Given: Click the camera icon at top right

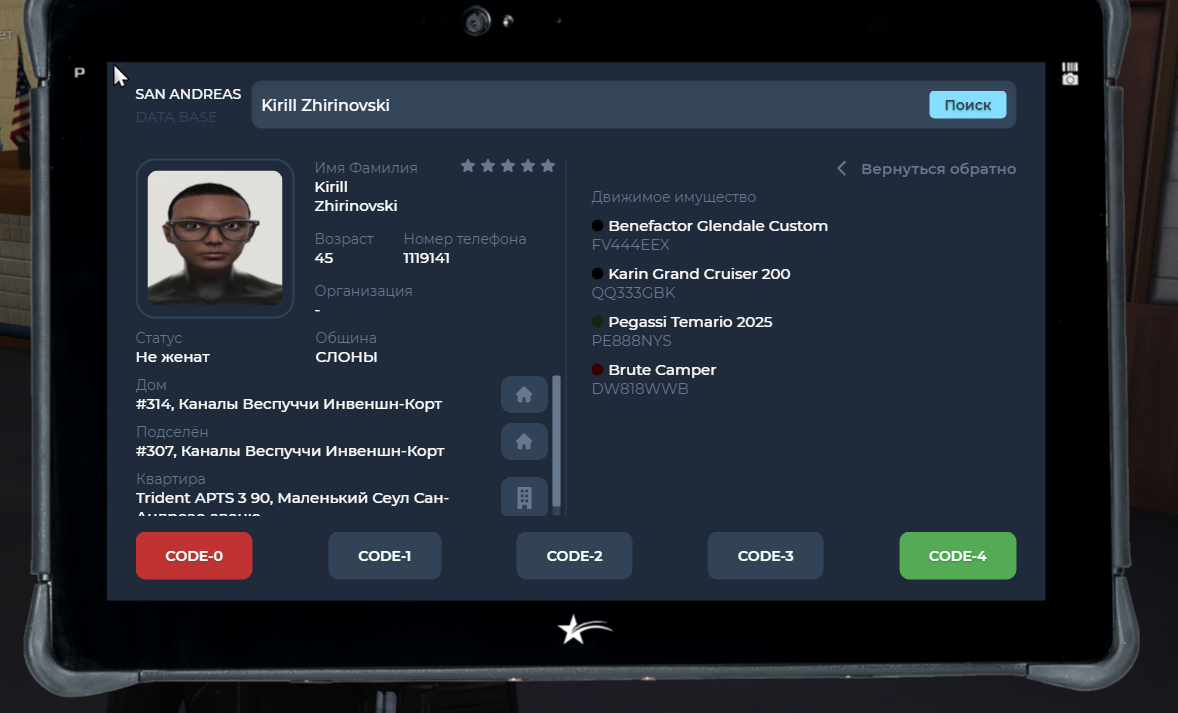Looking at the screenshot, I should click(1070, 74).
